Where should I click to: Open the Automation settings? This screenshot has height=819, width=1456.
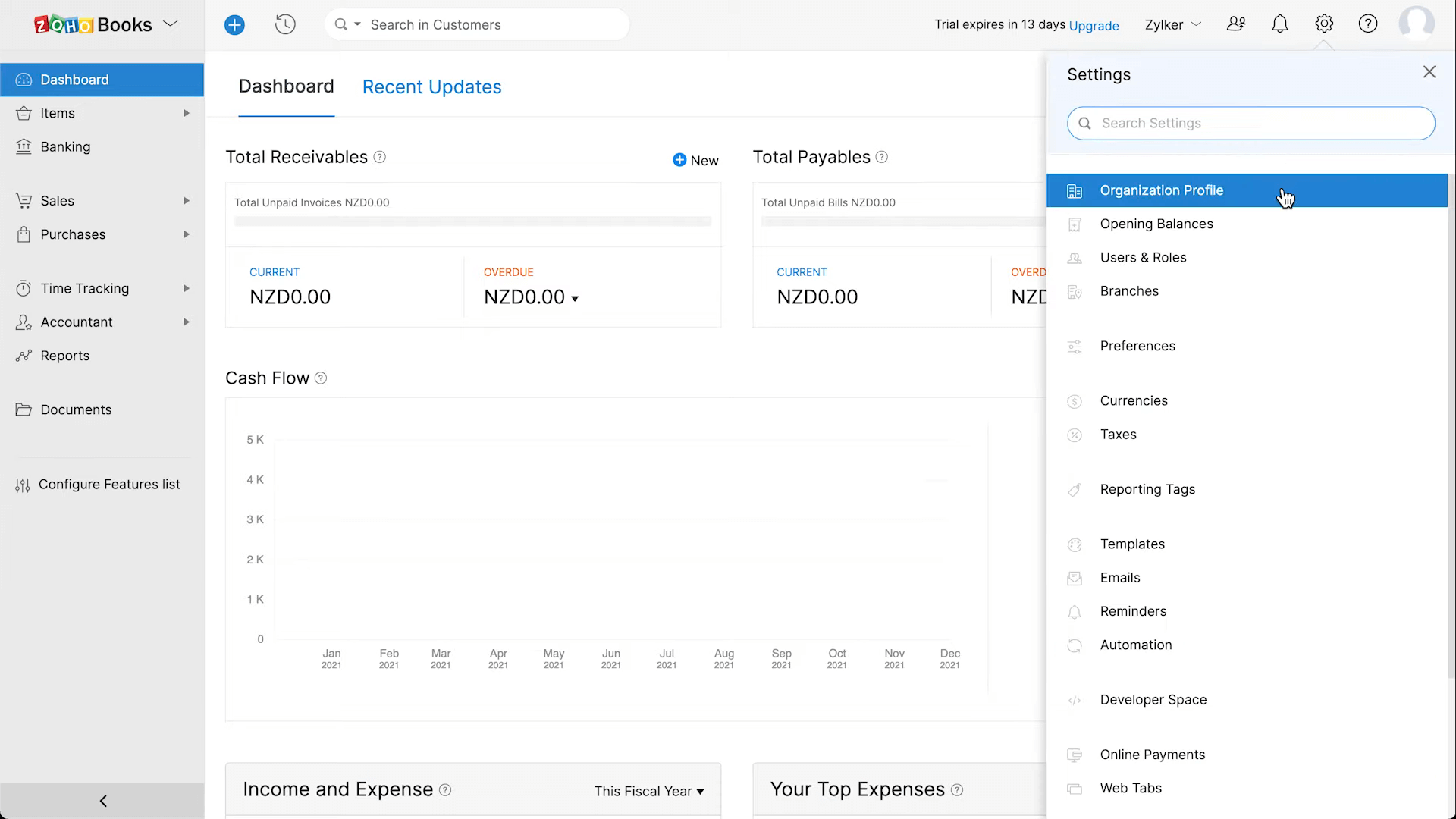coord(1136,645)
